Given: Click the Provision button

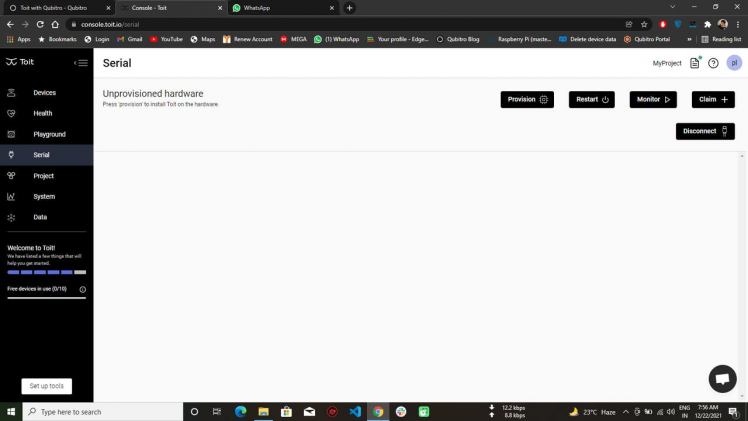Looking at the screenshot, I should (527, 100).
